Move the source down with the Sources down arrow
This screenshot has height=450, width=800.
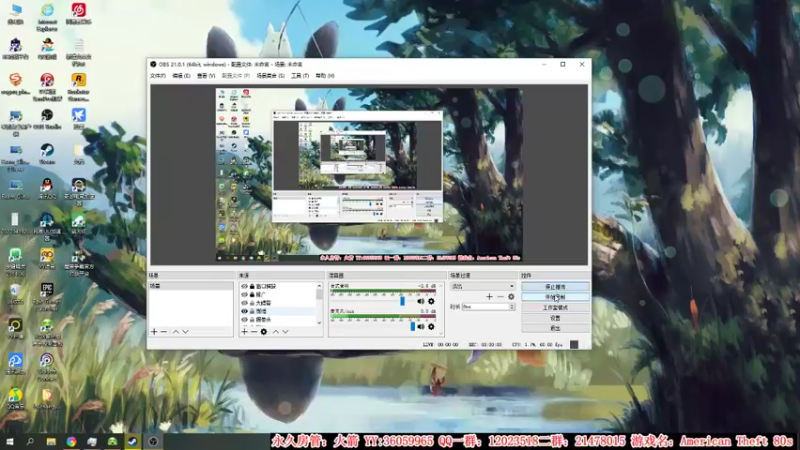pyautogui.click(x=285, y=332)
